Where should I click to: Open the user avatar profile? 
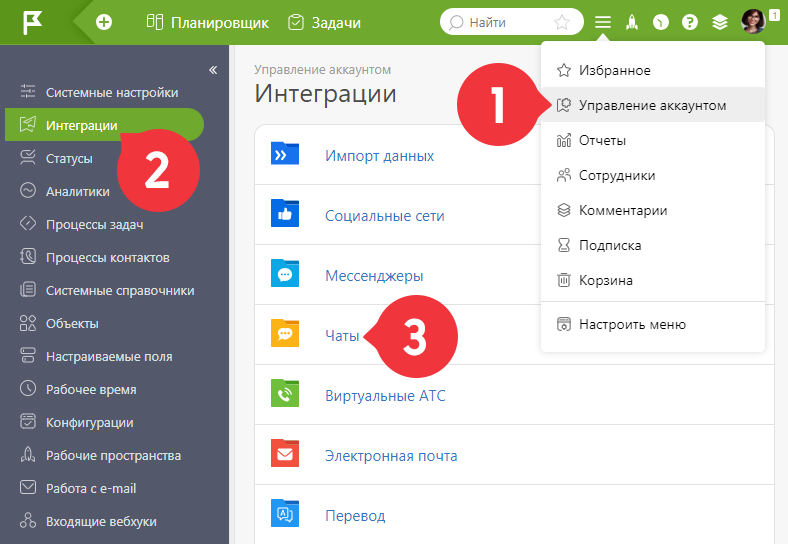tap(753, 22)
